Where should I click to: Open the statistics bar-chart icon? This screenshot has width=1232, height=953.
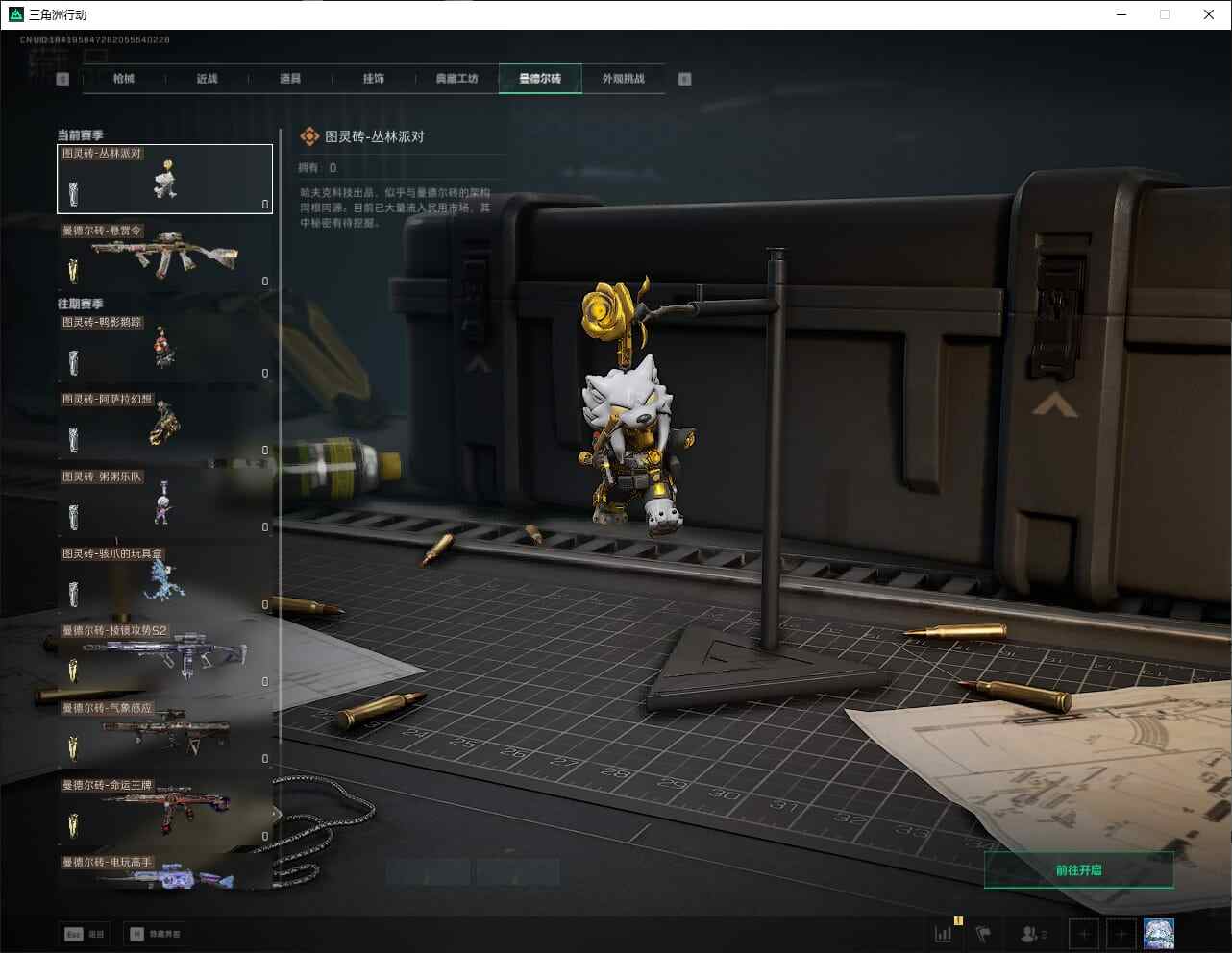coord(945,933)
